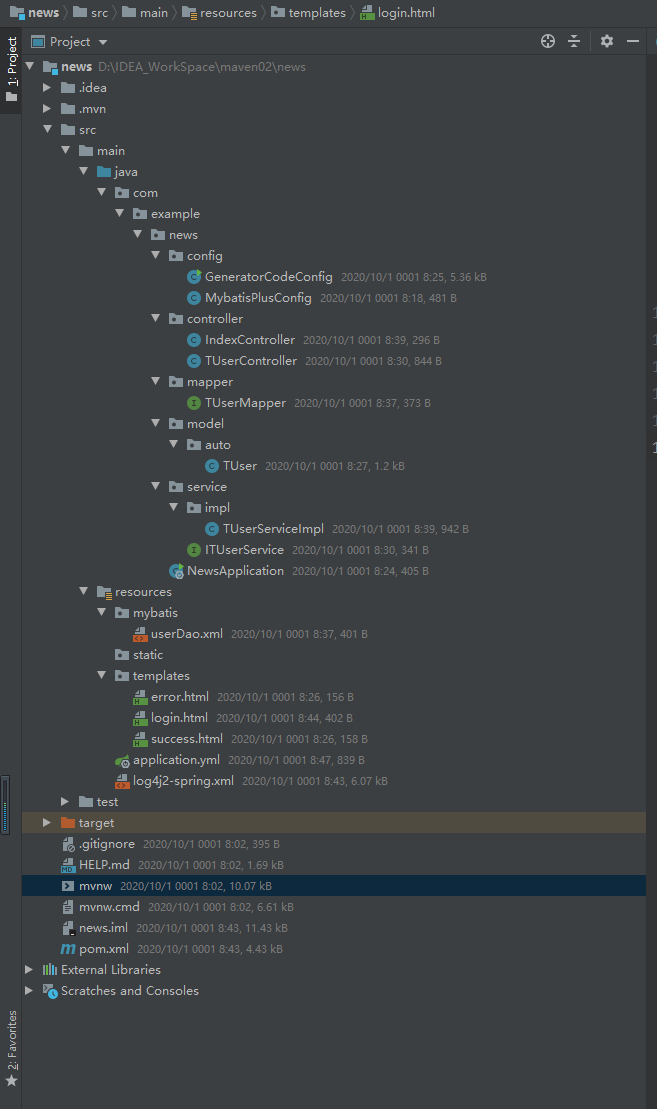Select the 'auto' package under model
This screenshot has height=1109, width=657.
coord(218,445)
